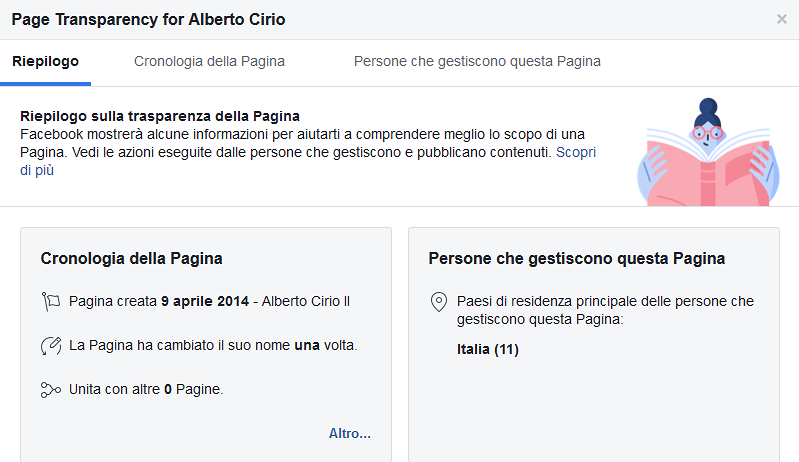Click the merge pages icon
Screen dimensions: 799x462
[50, 390]
